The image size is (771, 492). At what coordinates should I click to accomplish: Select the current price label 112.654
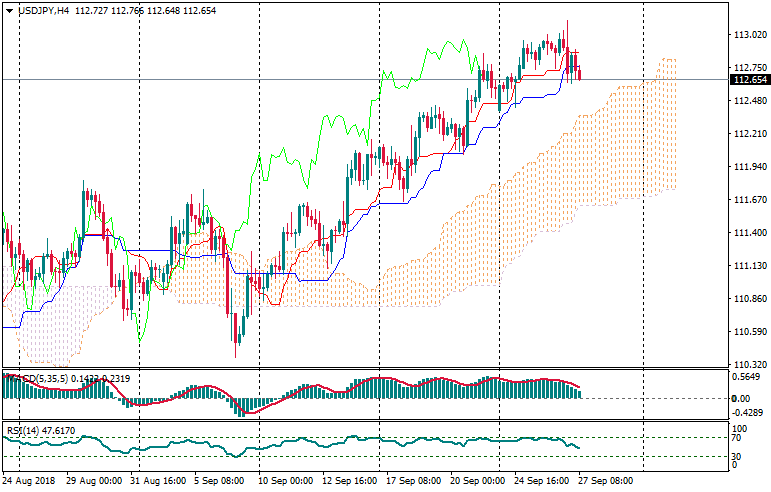coord(750,80)
